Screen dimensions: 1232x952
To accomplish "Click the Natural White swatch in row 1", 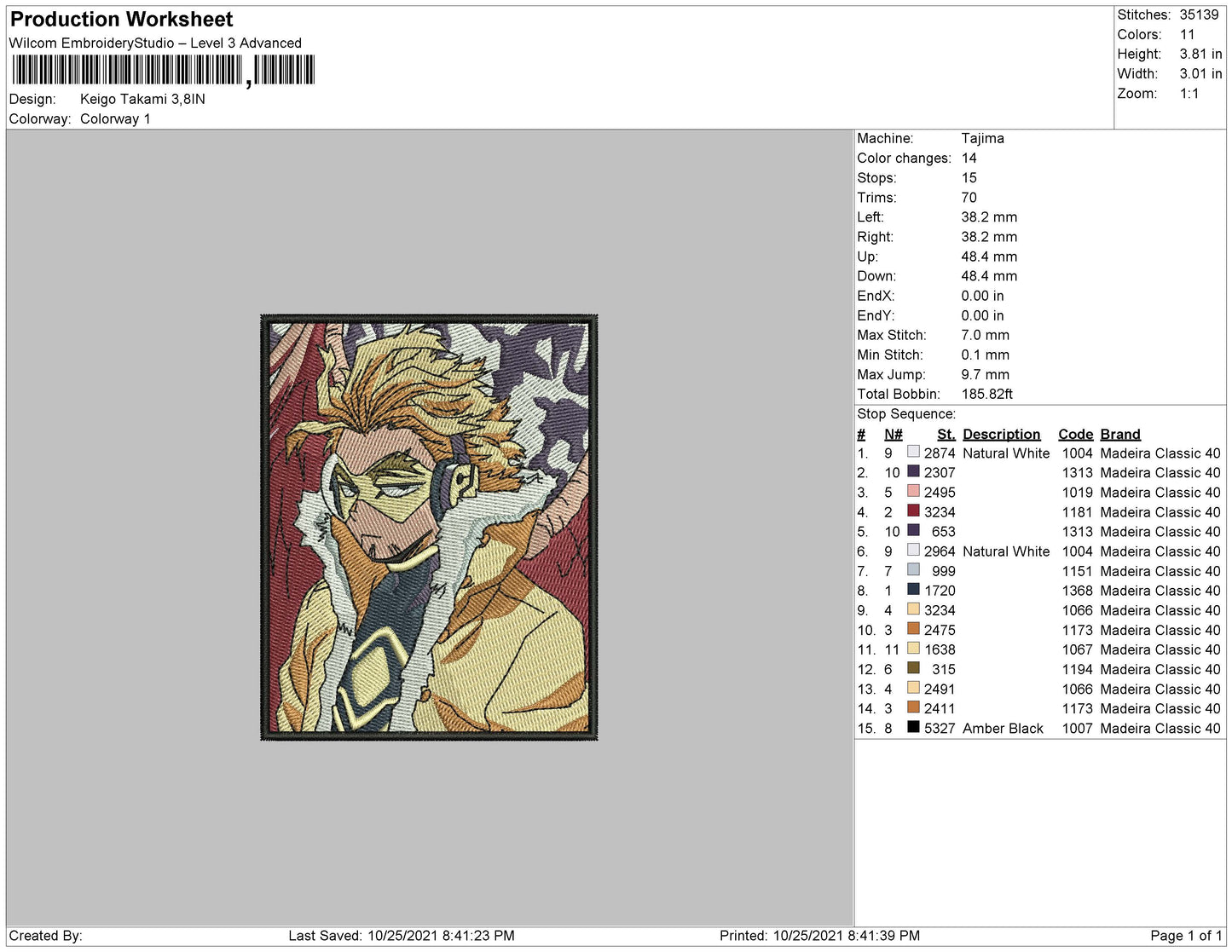I will coord(913,452).
